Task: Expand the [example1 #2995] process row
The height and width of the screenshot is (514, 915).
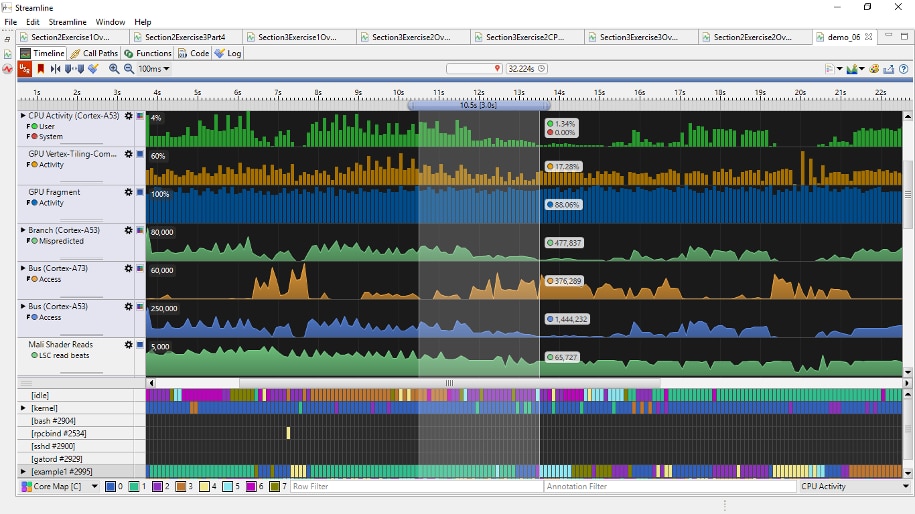Action: 24,471
